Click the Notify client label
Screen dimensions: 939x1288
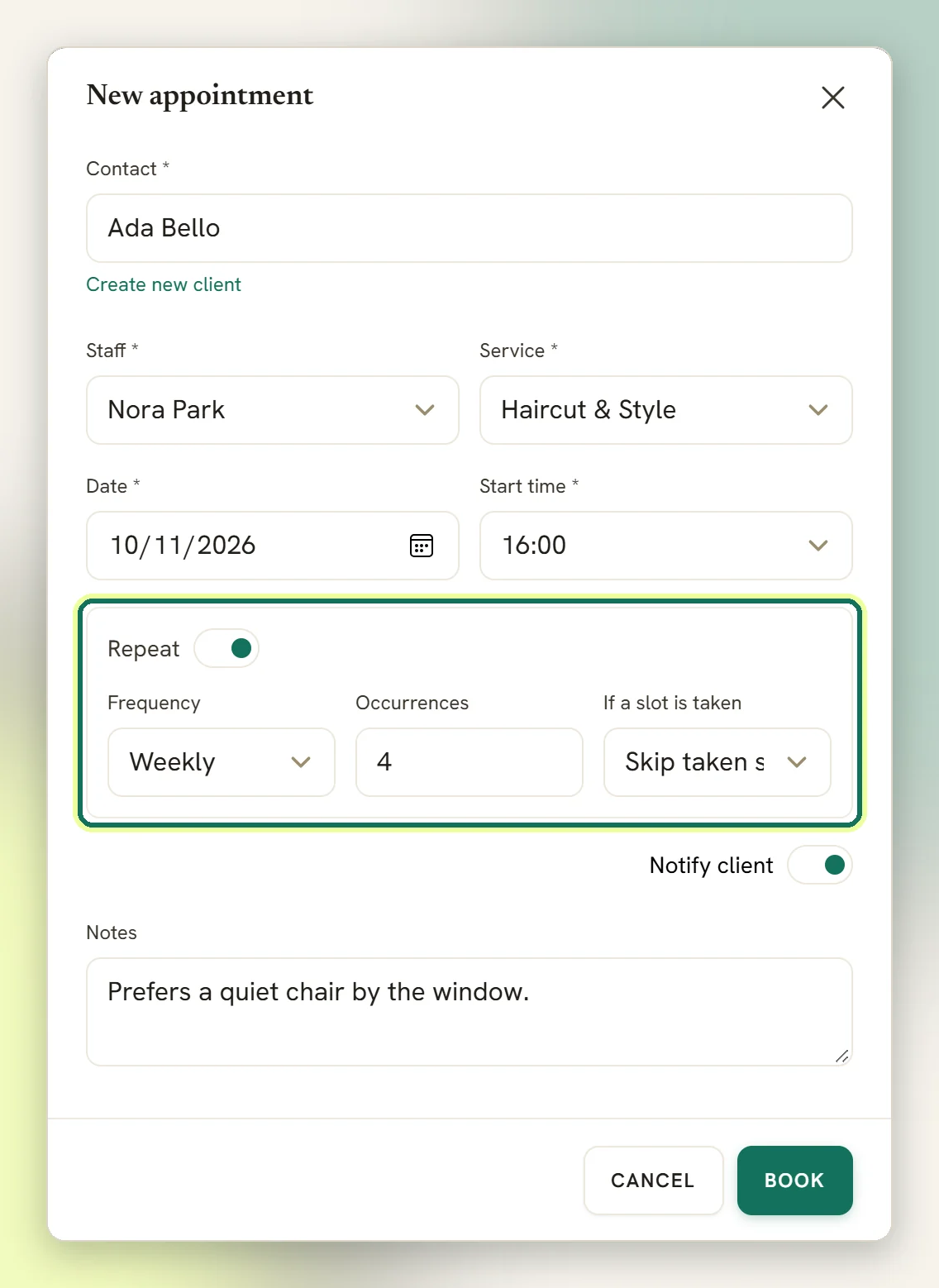[x=712, y=866]
